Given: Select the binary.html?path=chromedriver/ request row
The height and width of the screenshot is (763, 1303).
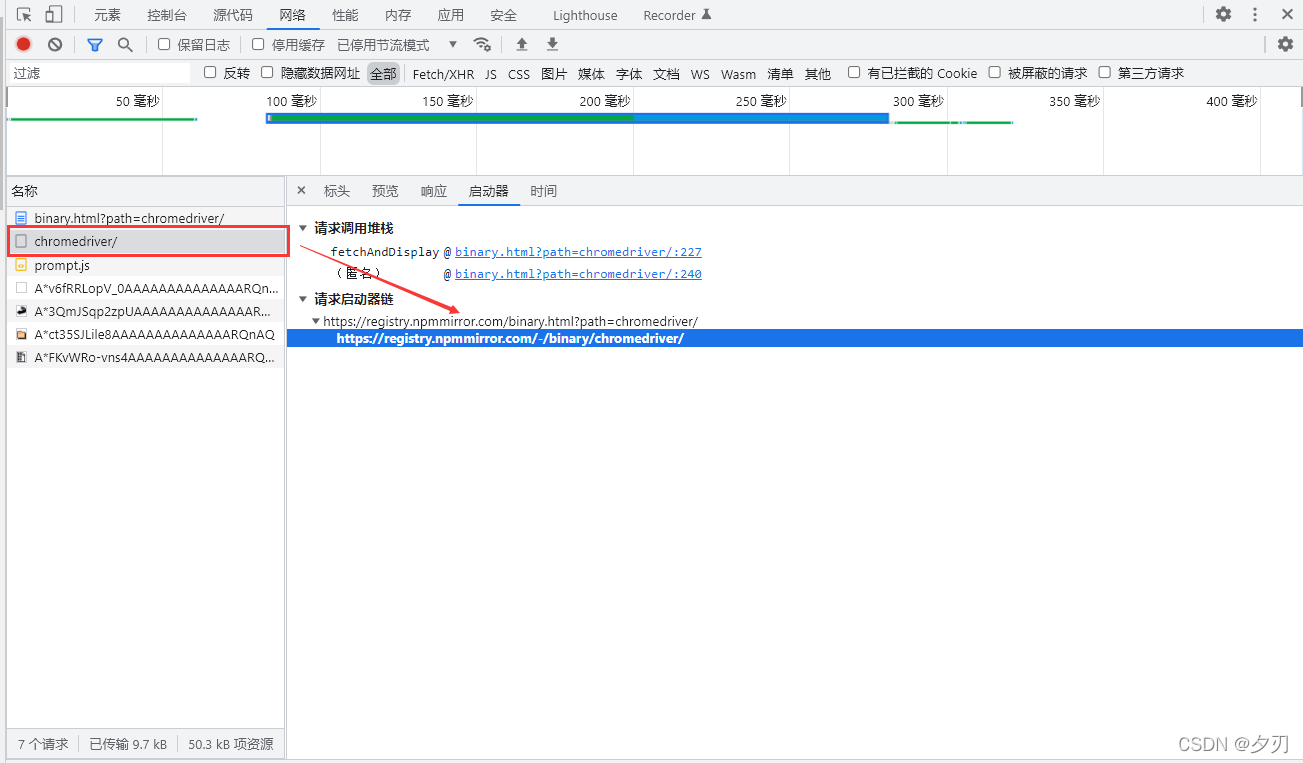Looking at the screenshot, I should click(x=146, y=218).
